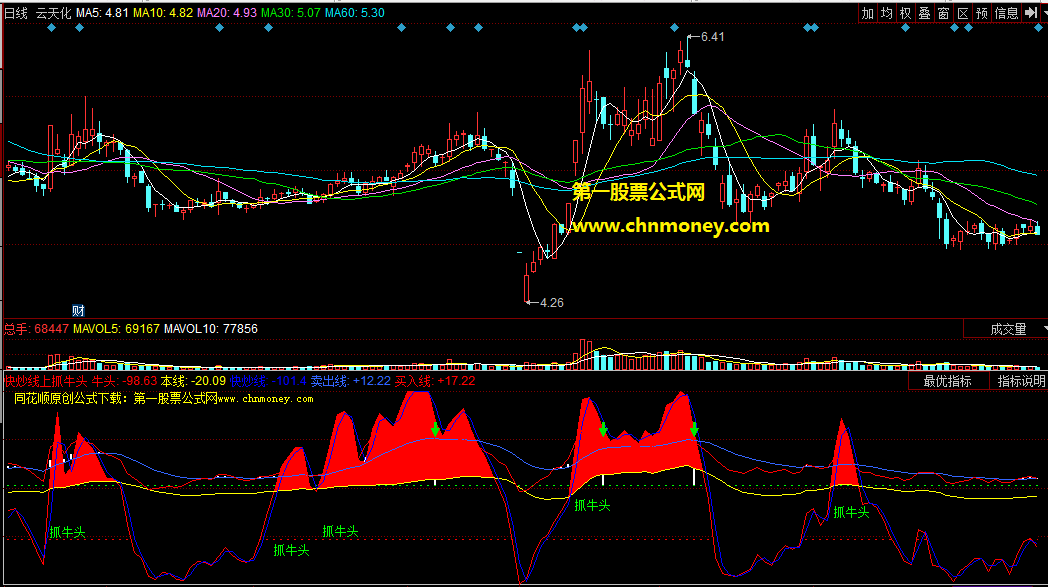Viewport: 1048px width, 587px height.
Task: Open the 指标说明 indicator description
Action: (1021, 381)
